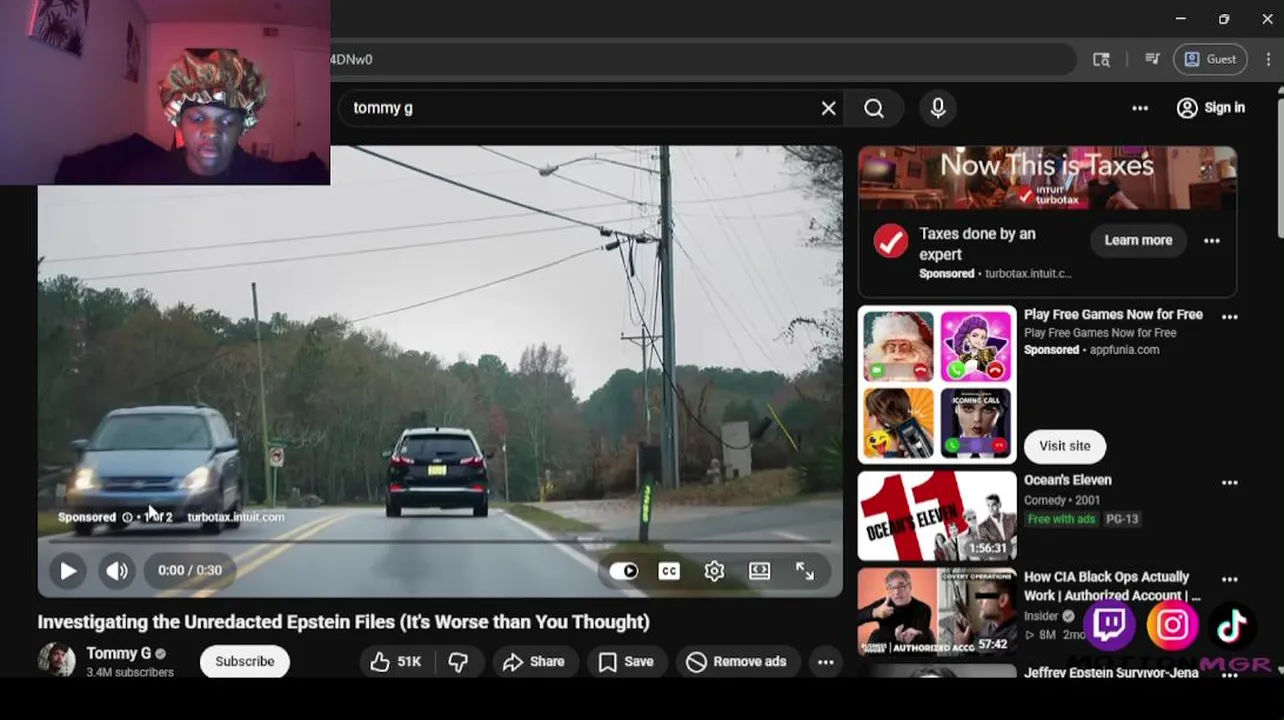
Task: Open the options menu for Ocean's Eleven
Action: coord(1230,483)
